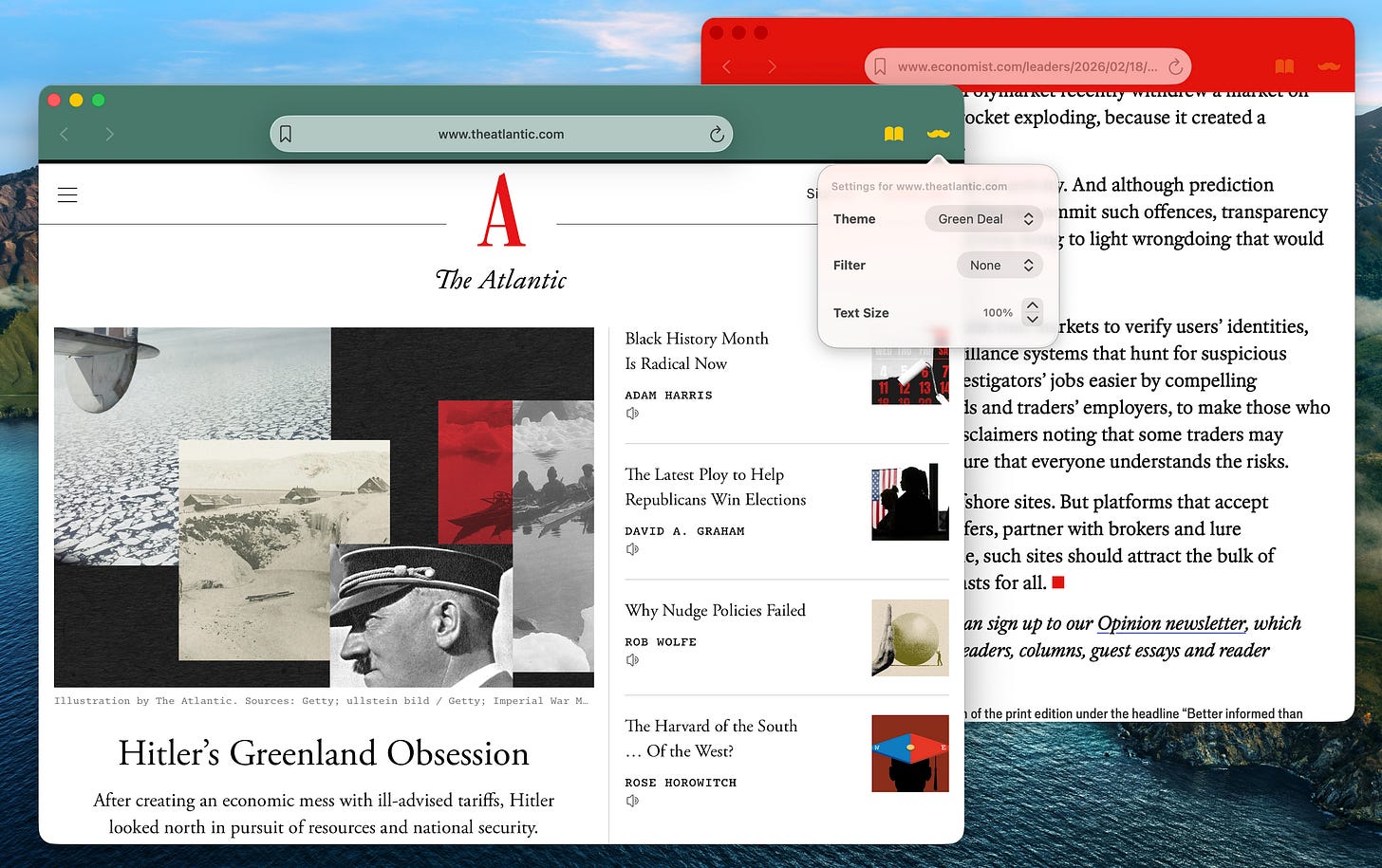1382x868 pixels.
Task: Click mustache icon in Economist window toolbar
Action: [1329, 66]
